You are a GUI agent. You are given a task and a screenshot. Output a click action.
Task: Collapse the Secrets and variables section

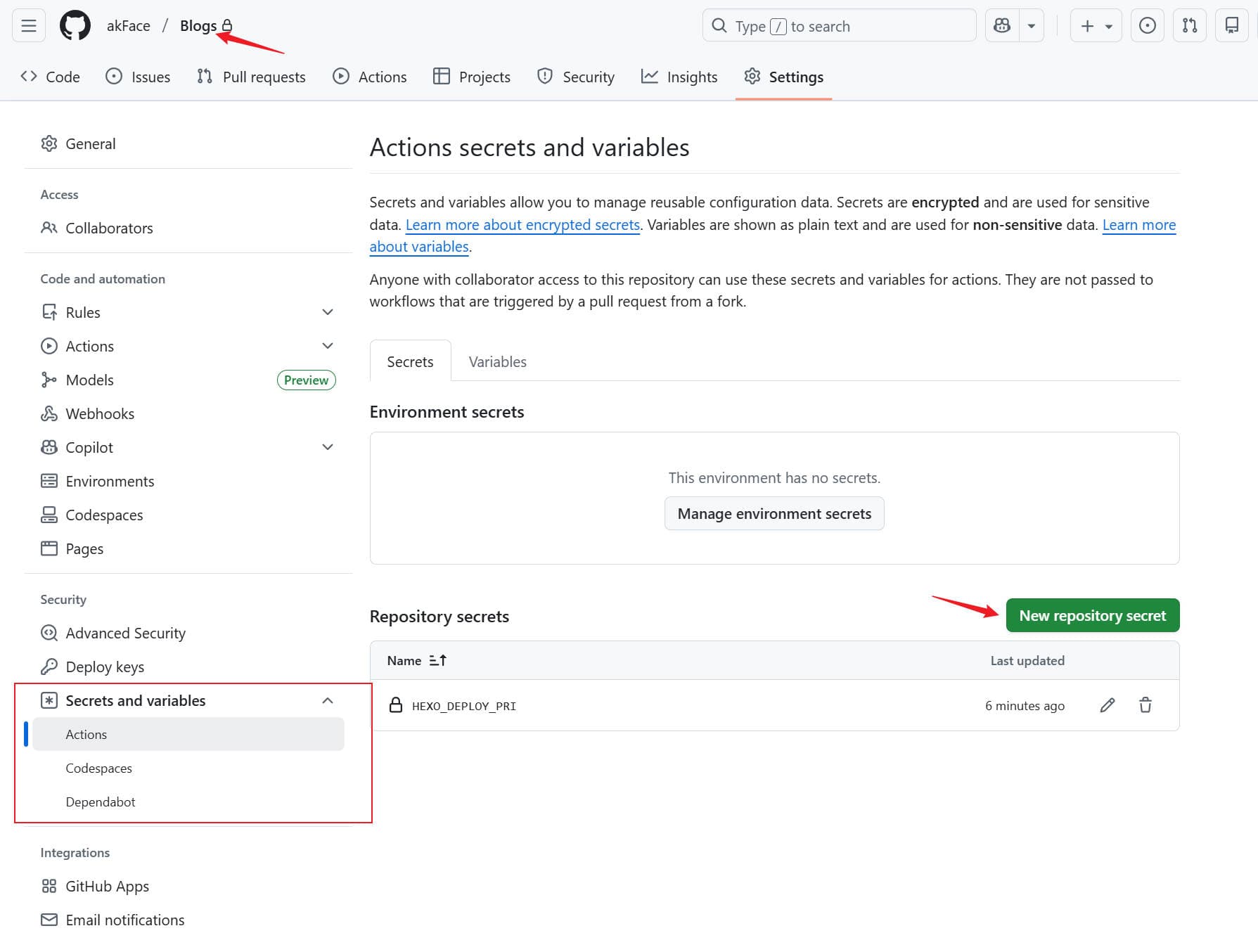(x=327, y=700)
